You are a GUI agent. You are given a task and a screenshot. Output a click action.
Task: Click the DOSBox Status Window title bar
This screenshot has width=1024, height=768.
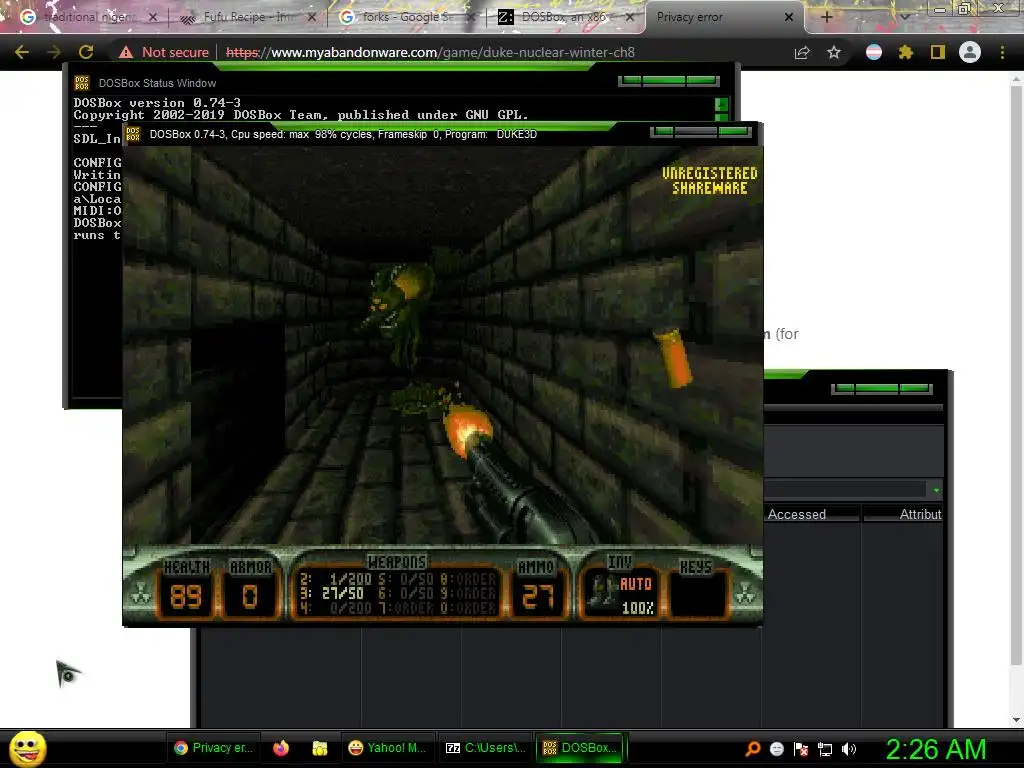[402, 83]
